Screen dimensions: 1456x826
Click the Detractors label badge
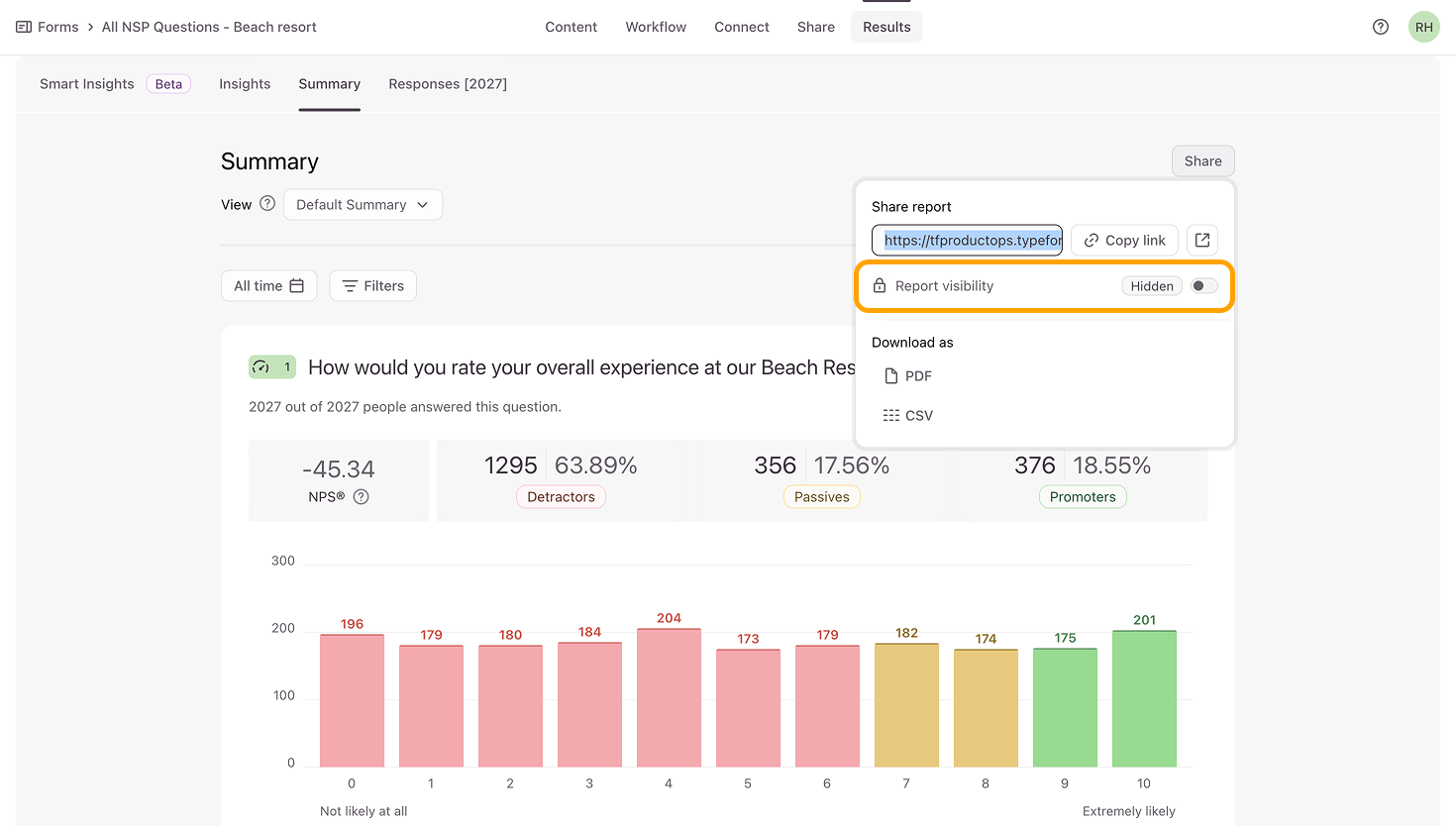click(x=561, y=497)
